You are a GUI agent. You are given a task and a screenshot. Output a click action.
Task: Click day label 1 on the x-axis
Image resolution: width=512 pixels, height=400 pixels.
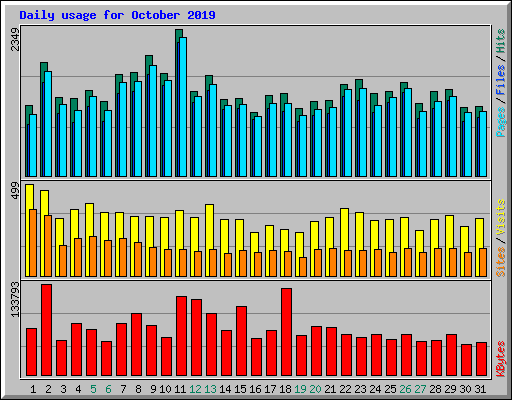coord(33,389)
